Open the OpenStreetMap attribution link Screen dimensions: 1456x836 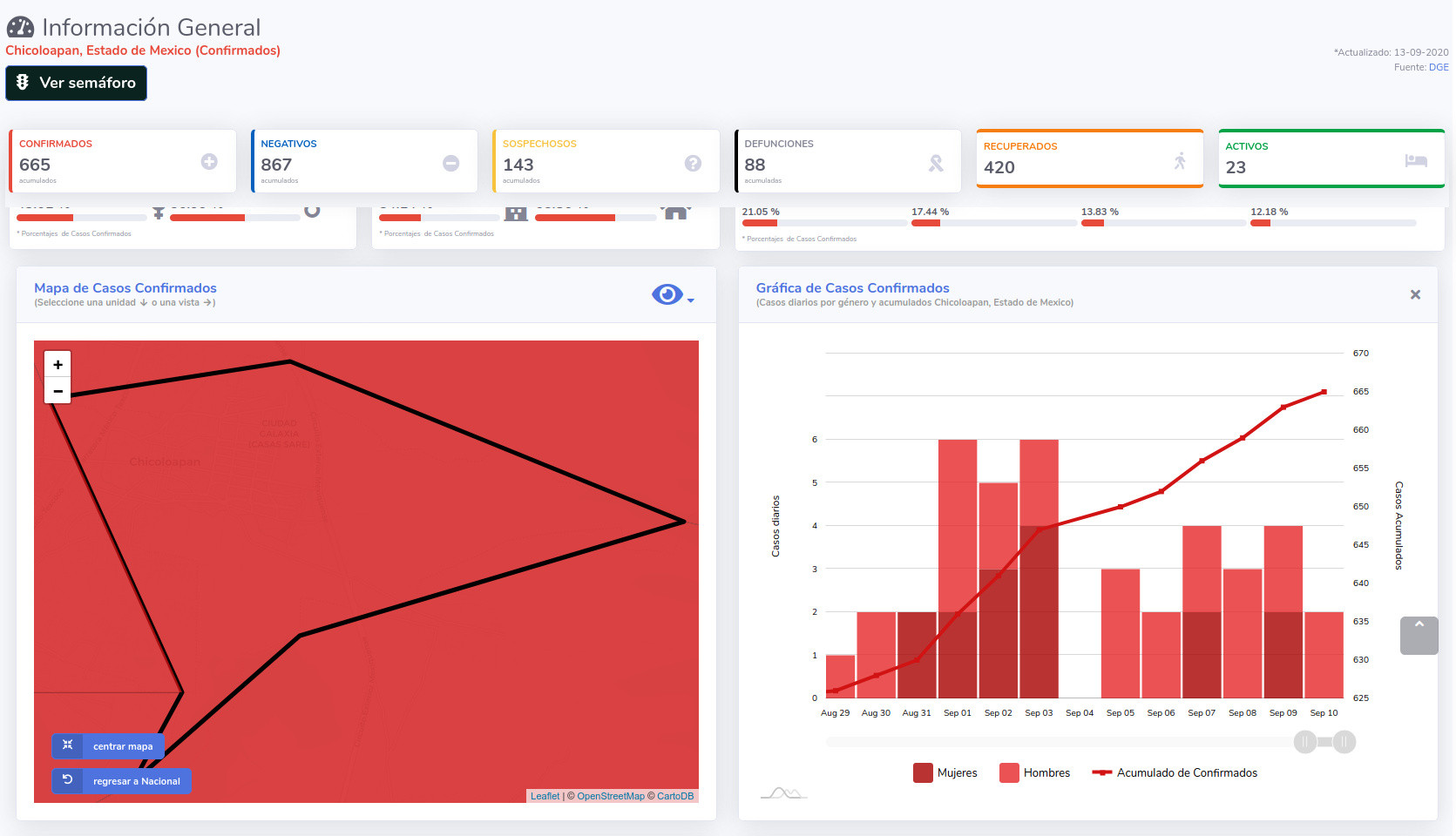(611, 796)
